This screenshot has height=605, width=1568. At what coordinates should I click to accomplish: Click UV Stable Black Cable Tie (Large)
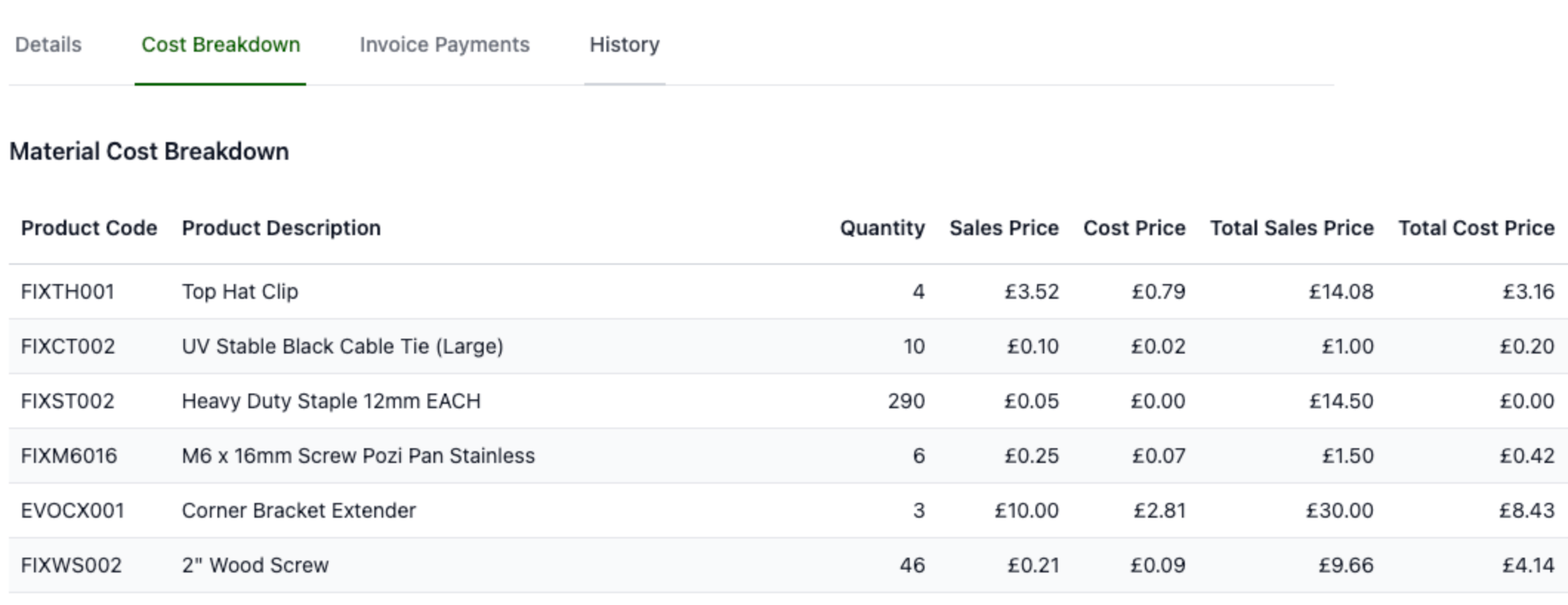tap(342, 346)
